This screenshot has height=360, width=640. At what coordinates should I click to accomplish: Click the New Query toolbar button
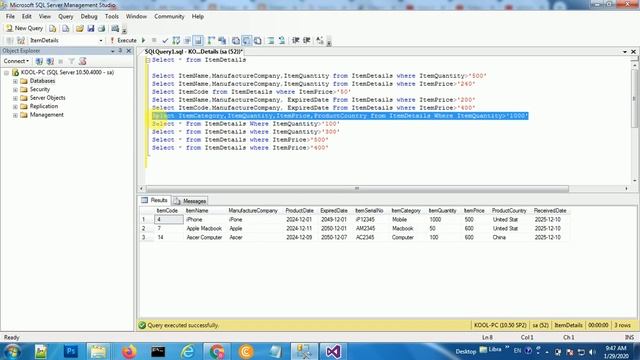(x=24, y=28)
